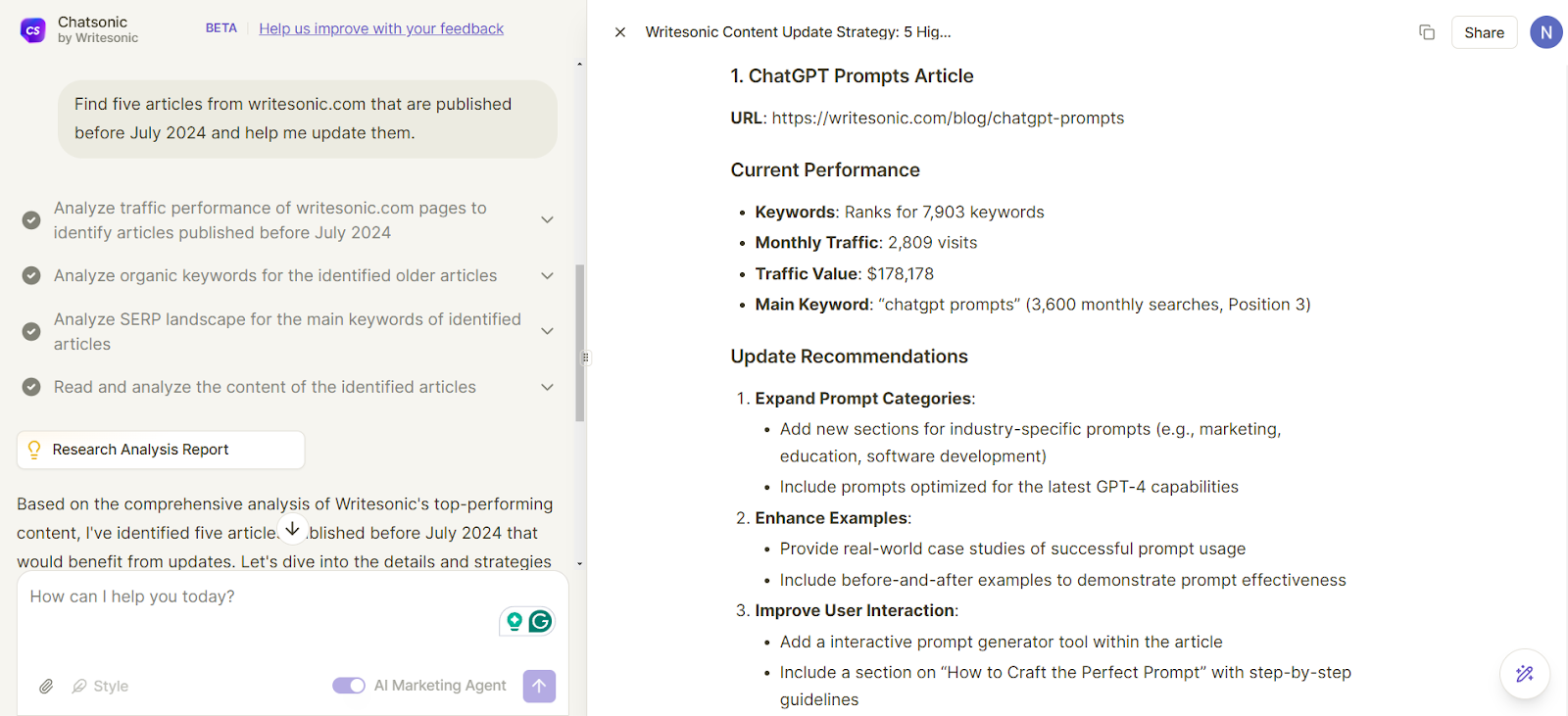Click Monthly Traffic: 2,809 visits line
Screen dimensions: 1568x716
866,243
